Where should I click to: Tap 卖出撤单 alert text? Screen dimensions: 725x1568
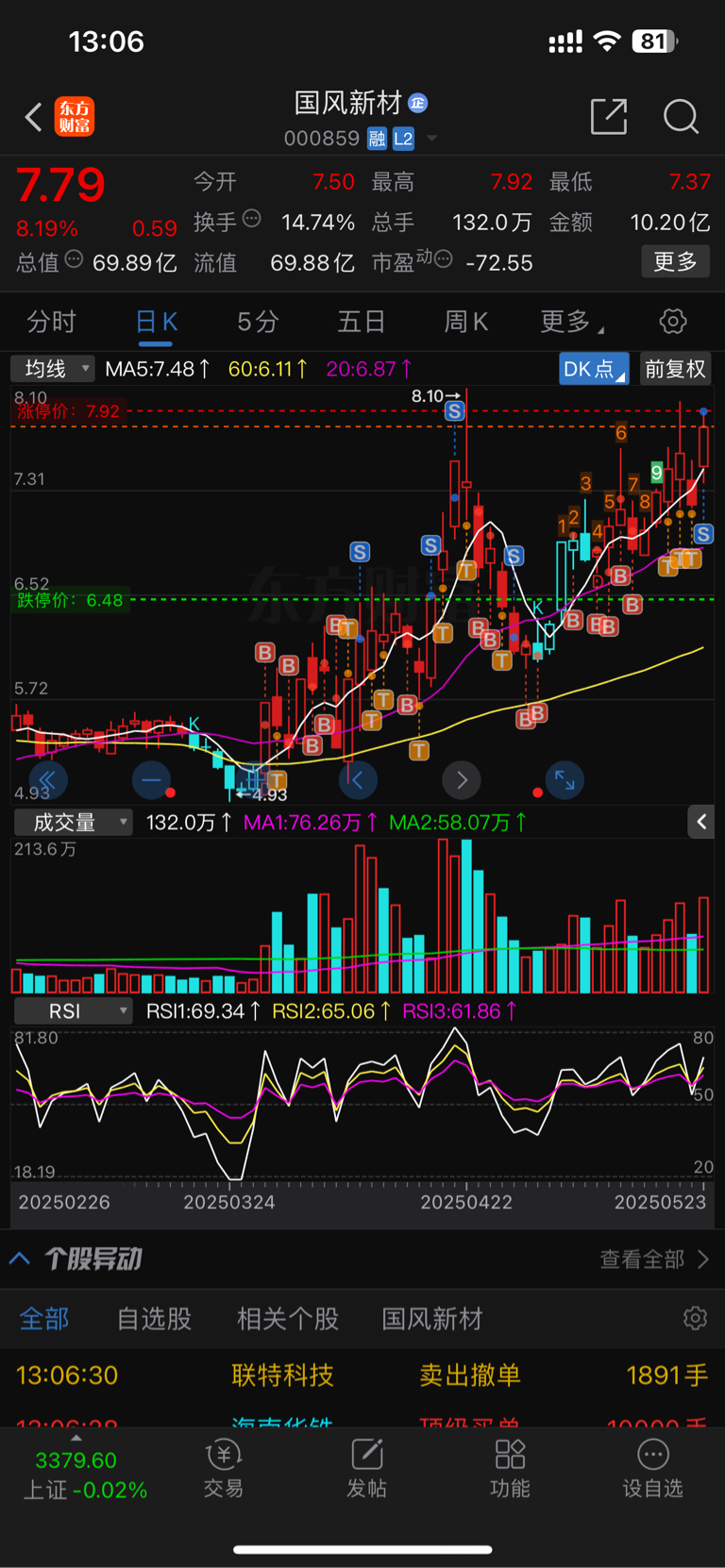point(470,1376)
